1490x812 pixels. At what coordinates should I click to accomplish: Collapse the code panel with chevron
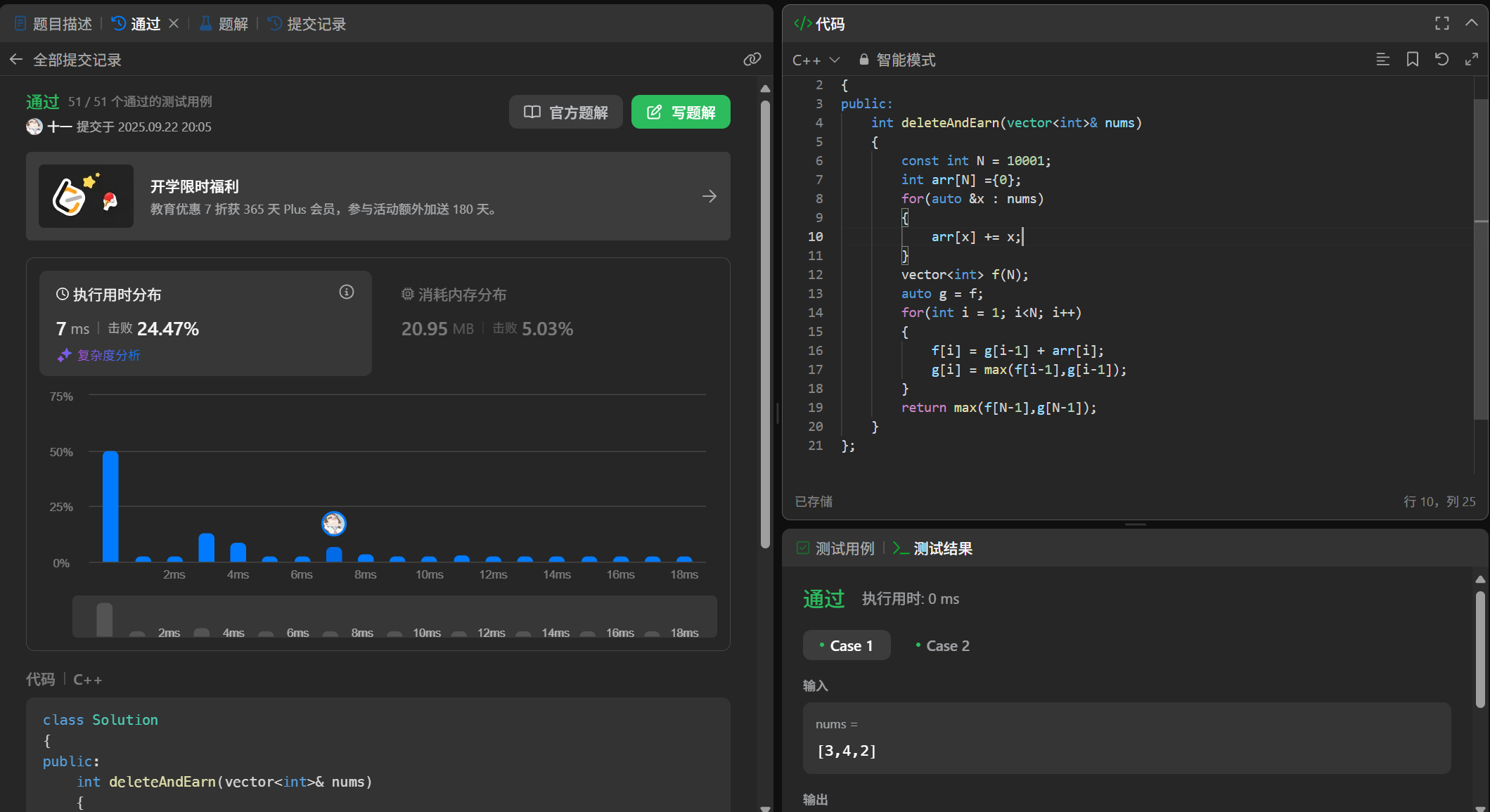[x=1471, y=23]
